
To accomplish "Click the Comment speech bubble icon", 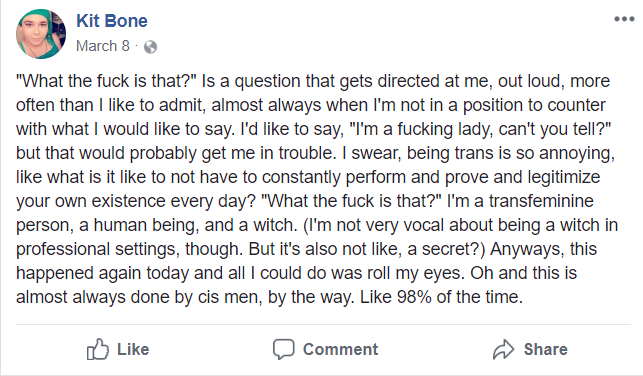I will tap(284, 349).
